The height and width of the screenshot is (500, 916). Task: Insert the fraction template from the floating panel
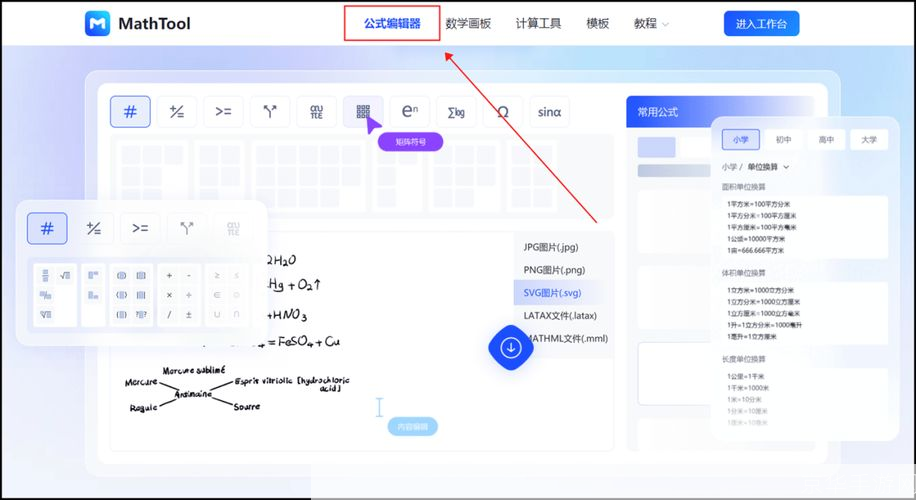pos(45,276)
